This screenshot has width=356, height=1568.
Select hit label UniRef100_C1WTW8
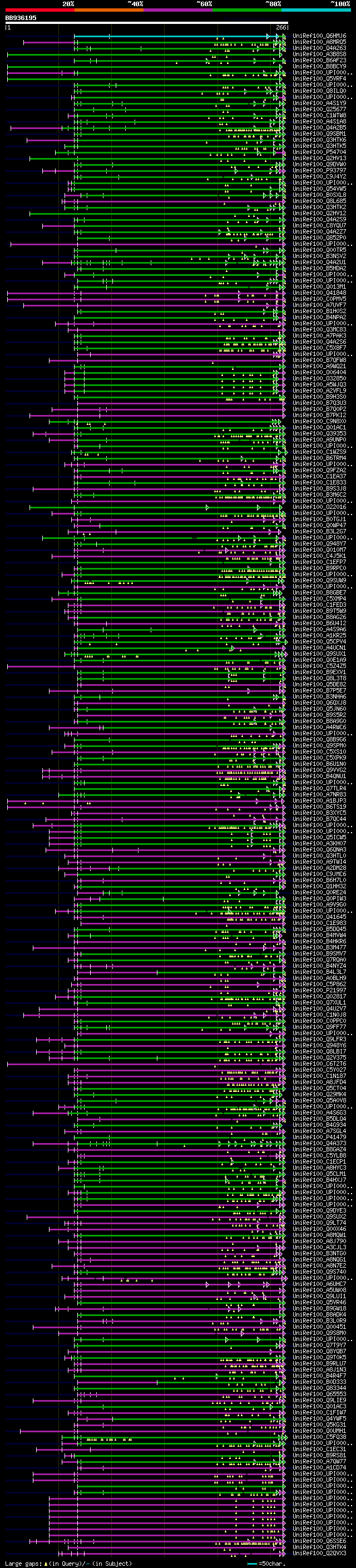pyautogui.click(x=319, y=116)
